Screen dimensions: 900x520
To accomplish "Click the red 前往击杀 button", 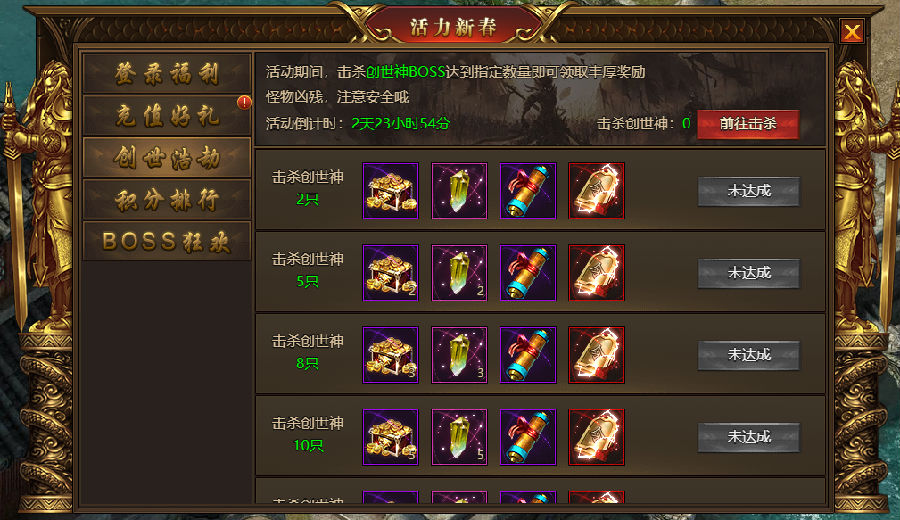I will [x=748, y=124].
